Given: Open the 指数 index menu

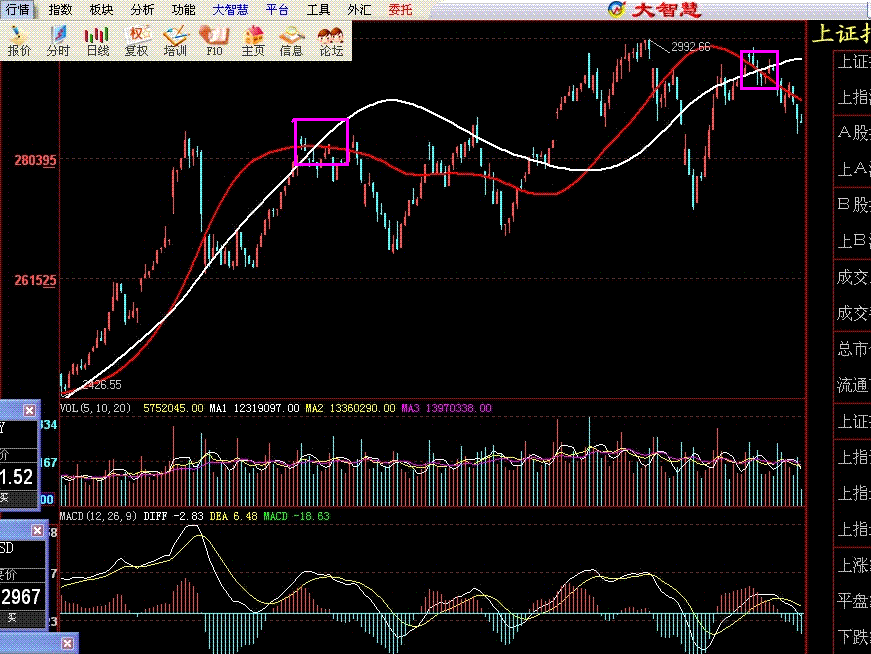Looking at the screenshot, I should click(60, 9).
